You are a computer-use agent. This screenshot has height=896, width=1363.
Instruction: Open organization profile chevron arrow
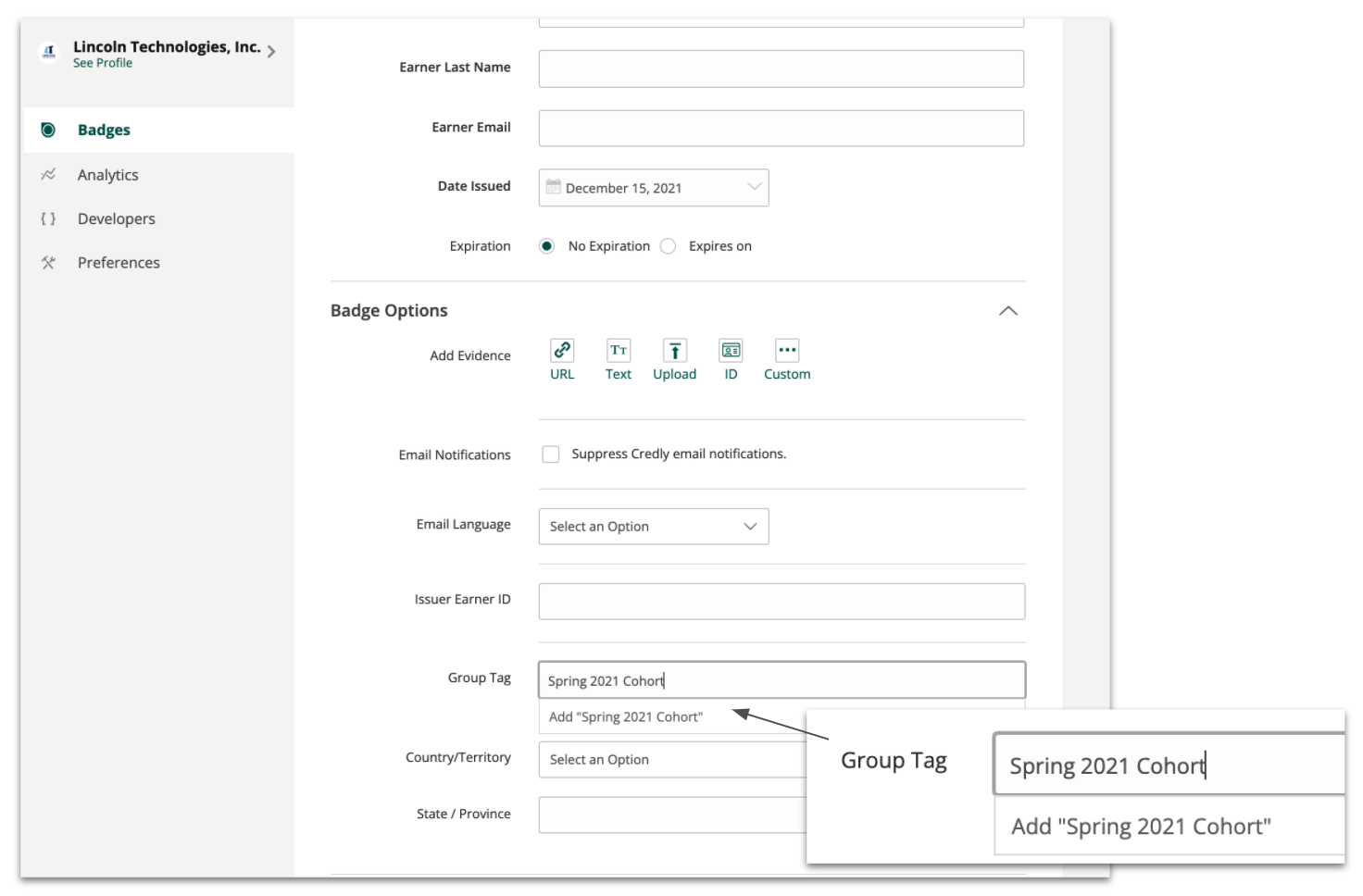point(271,52)
